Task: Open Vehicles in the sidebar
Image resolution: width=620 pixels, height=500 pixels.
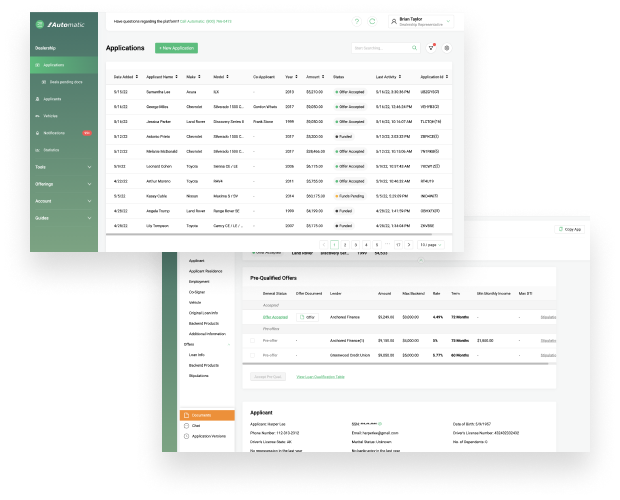Action: [50, 116]
